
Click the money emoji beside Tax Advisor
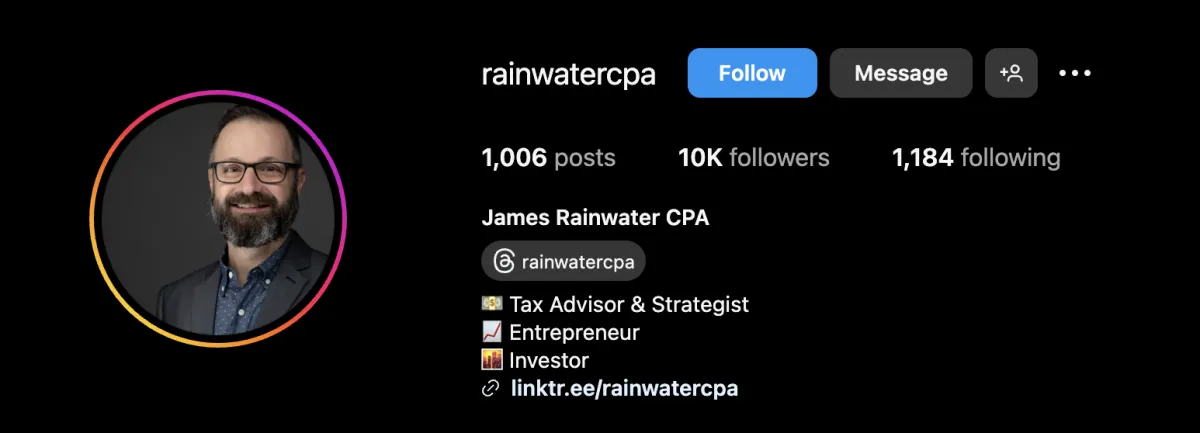click(x=492, y=304)
